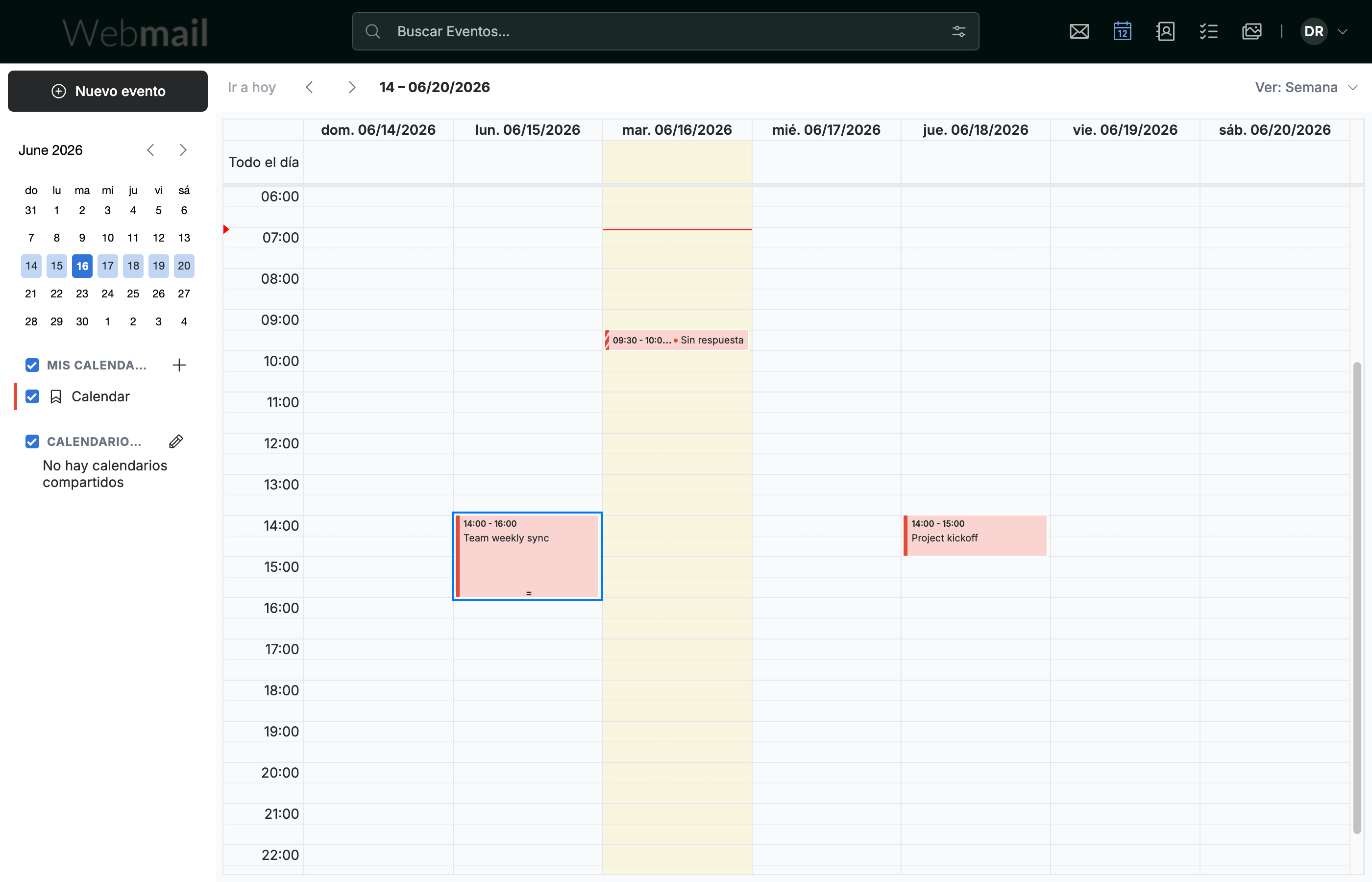Select day 14 in mini calendar
1372x882 pixels.
[31, 267]
